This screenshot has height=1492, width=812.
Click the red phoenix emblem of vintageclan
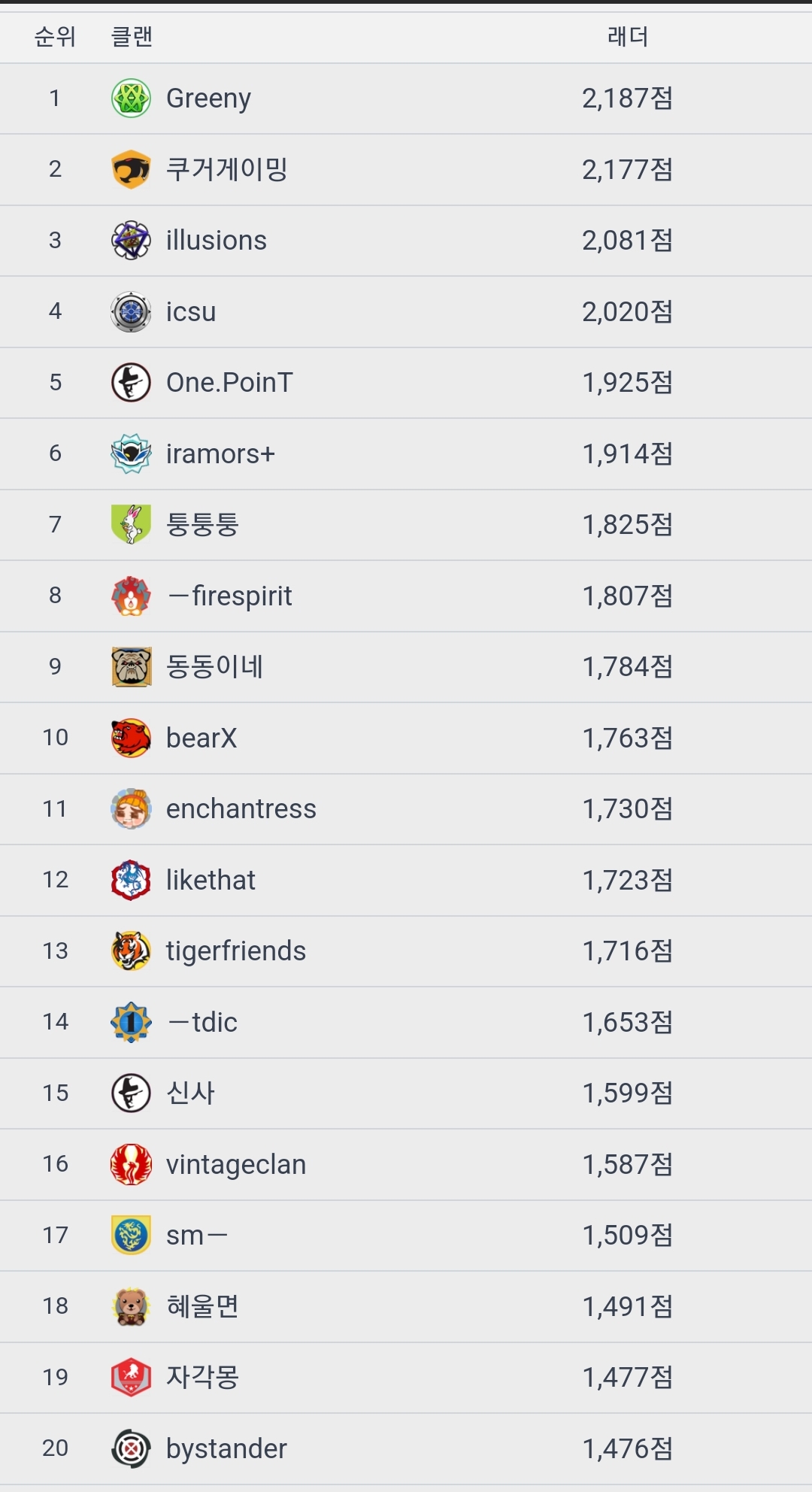pos(131,1164)
